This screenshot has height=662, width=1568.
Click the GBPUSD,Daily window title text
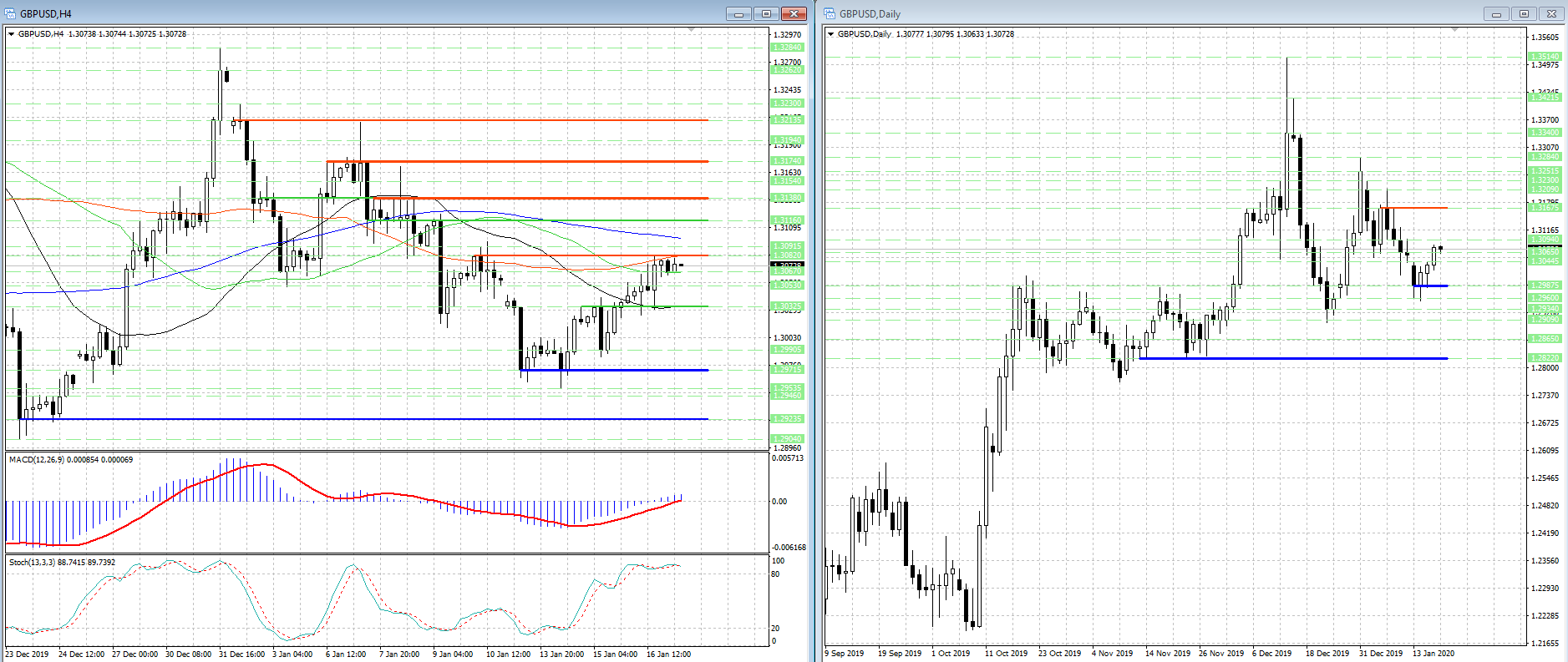coord(870,14)
